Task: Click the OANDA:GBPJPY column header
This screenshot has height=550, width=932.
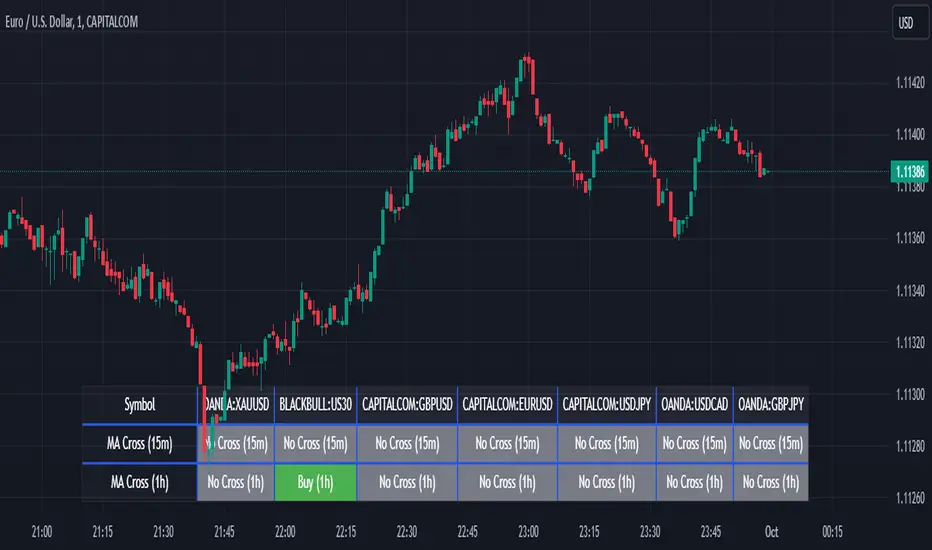Action: (x=771, y=405)
